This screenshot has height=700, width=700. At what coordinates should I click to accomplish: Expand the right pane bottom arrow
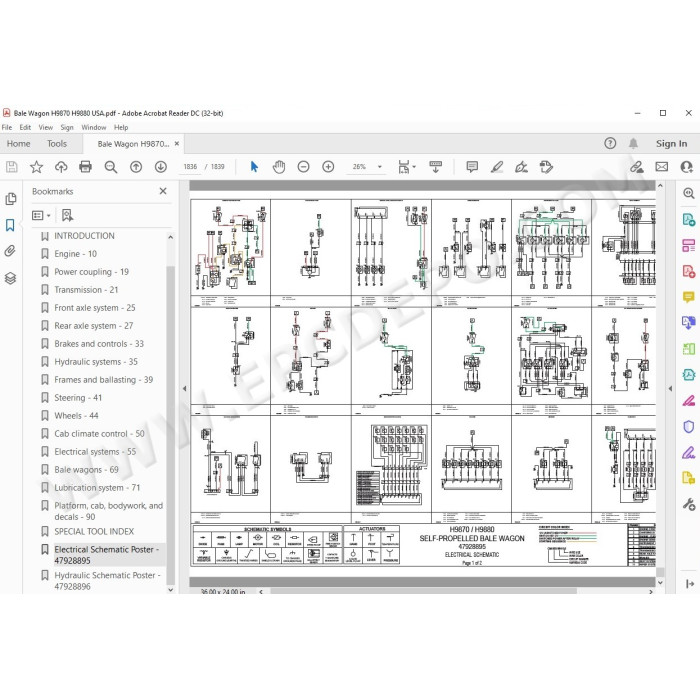[690, 583]
